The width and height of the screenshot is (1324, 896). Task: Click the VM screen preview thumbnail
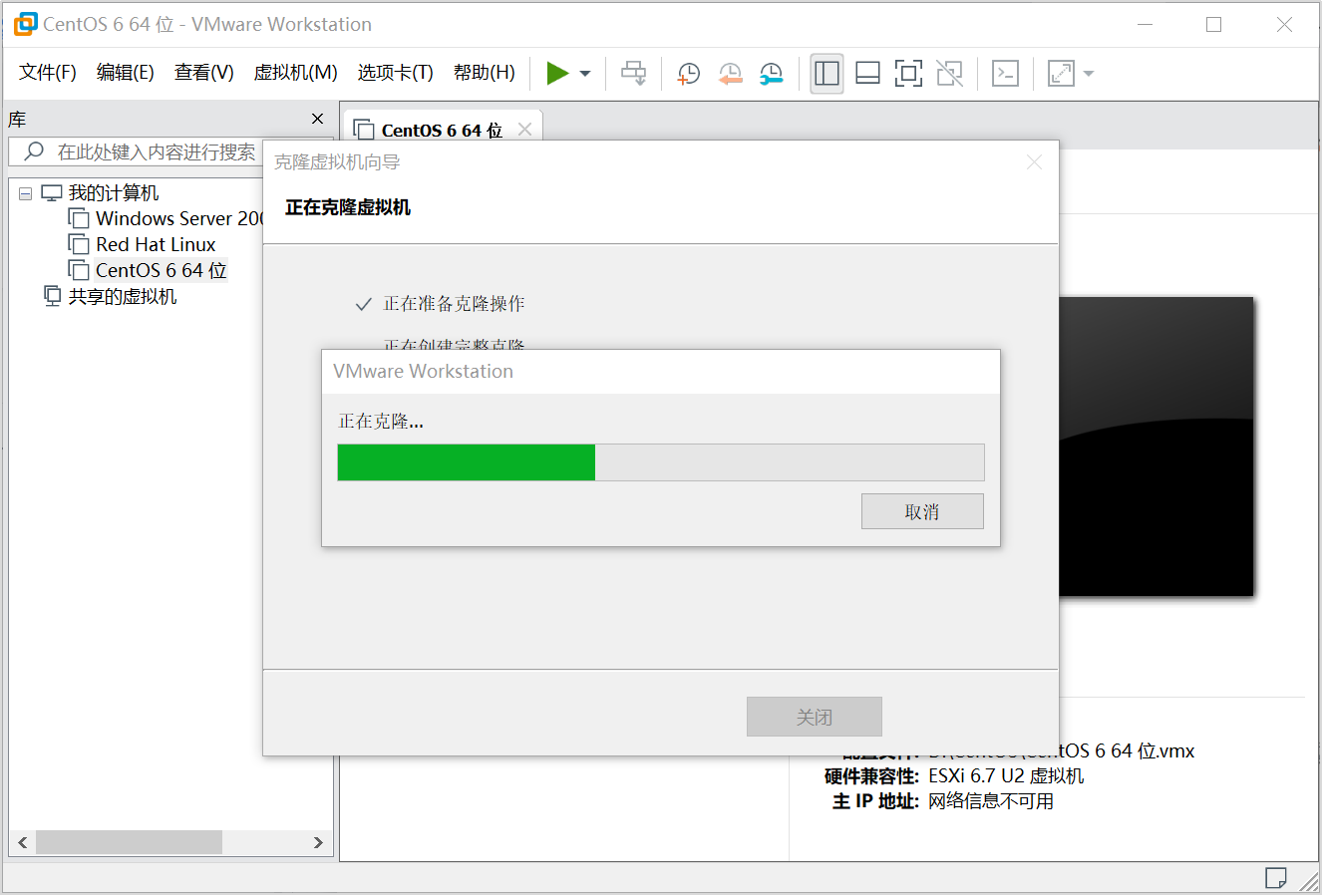pos(1156,447)
